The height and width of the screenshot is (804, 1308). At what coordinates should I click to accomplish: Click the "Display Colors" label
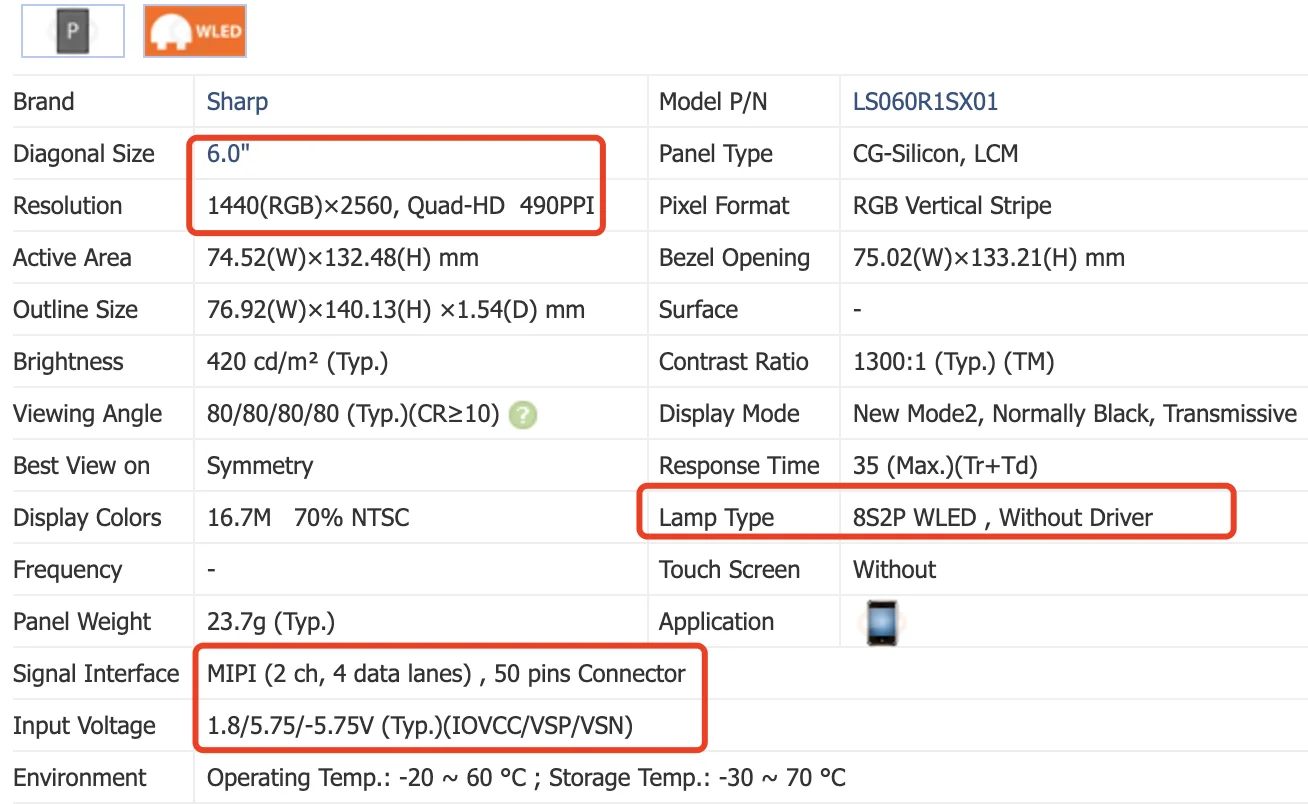tap(87, 518)
